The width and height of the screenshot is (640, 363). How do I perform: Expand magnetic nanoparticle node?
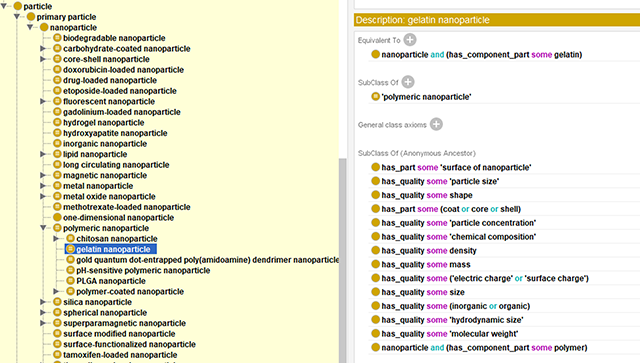point(43,175)
